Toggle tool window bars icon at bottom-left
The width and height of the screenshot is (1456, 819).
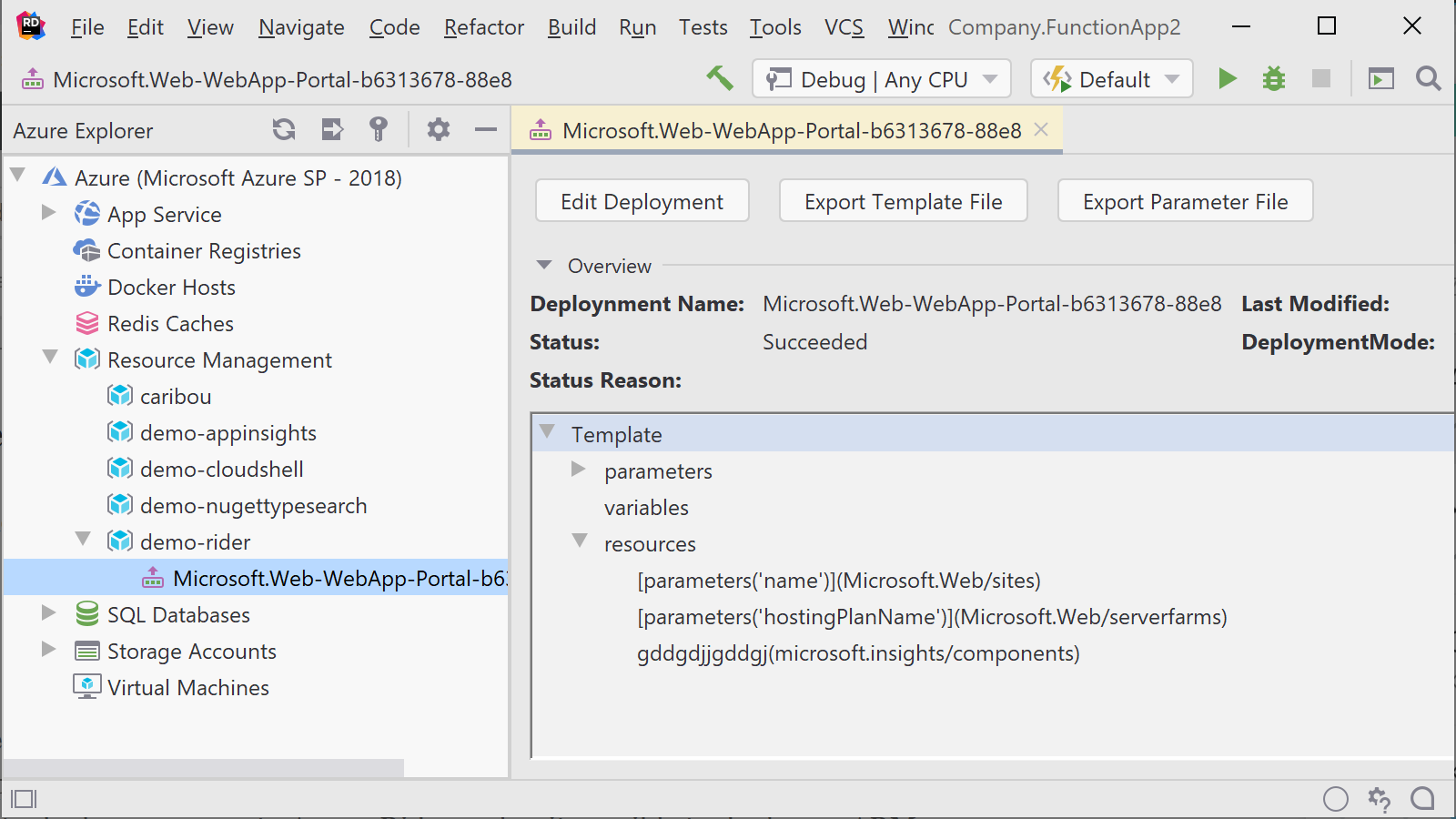[24, 799]
